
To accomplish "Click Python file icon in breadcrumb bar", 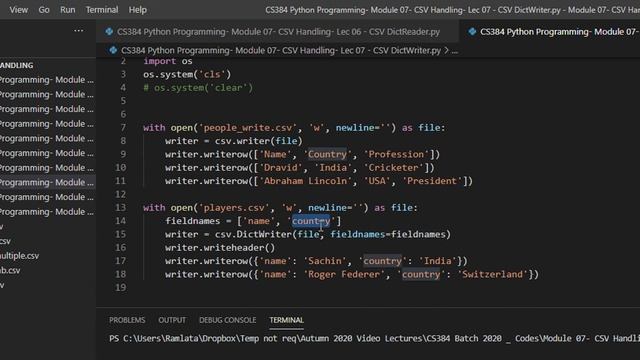I will pos(113,50).
